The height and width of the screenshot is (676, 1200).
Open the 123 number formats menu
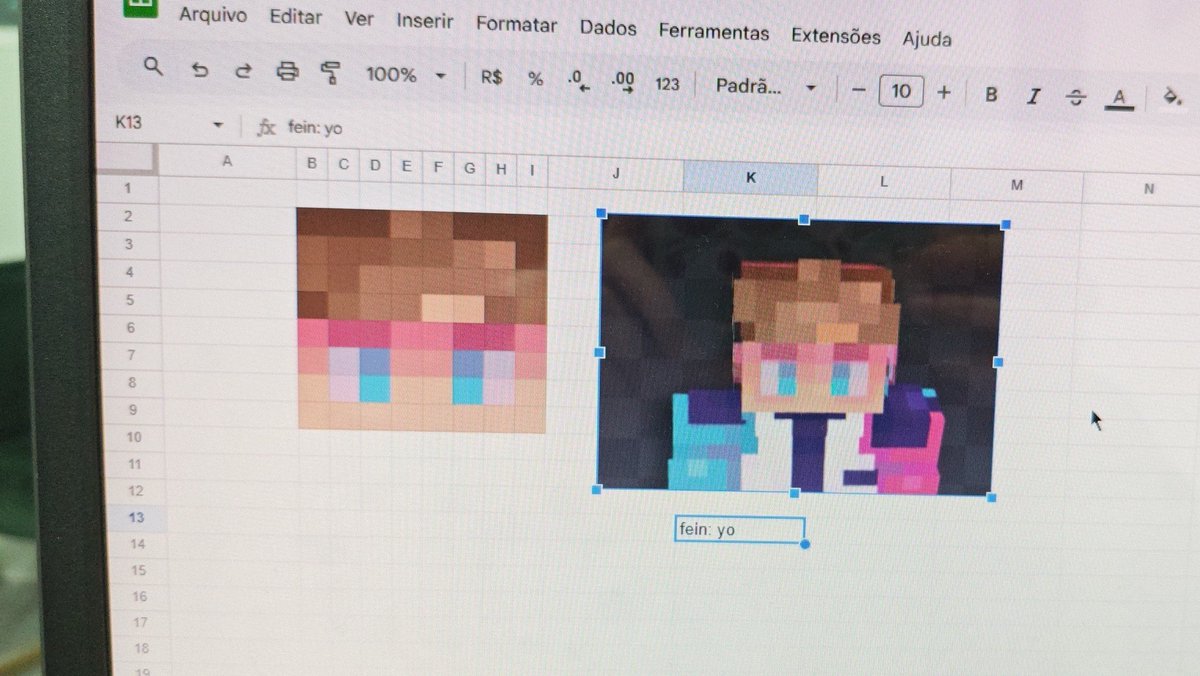[667, 84]
